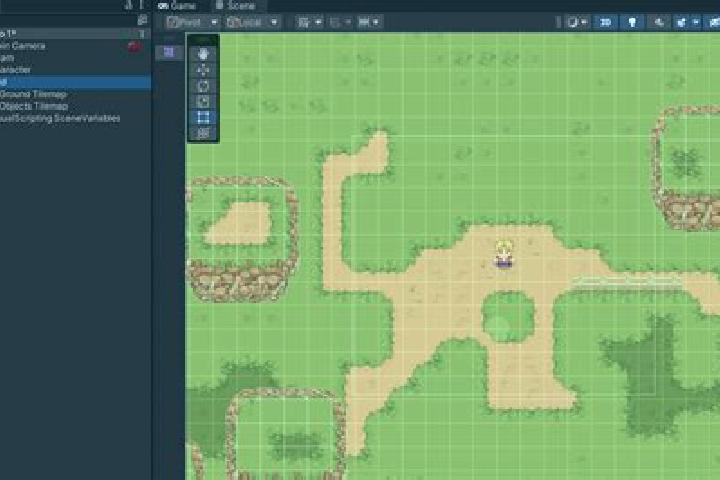720x480 pixels.
Task: Select the active Rect tool
Action: coord(203,118)
